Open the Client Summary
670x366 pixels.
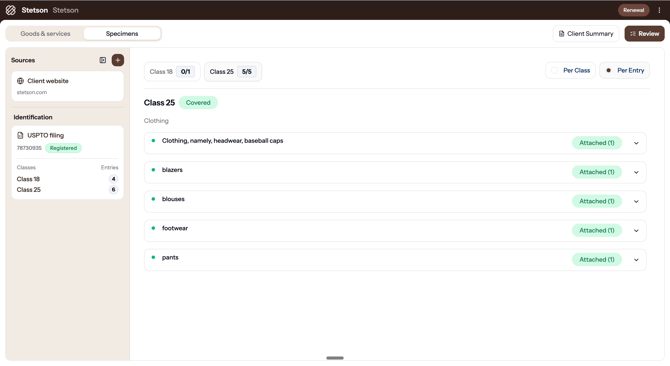point(586,33)
